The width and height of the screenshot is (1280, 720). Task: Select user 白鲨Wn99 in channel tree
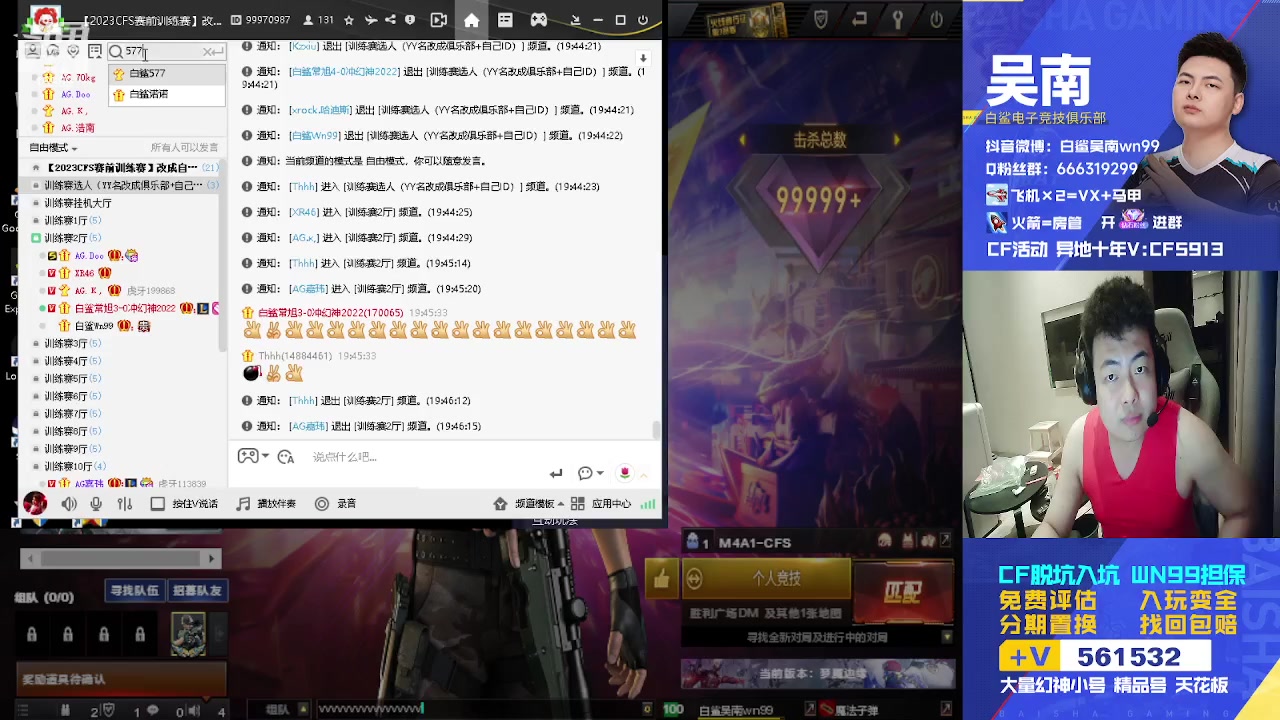click(x=94, y=326)
